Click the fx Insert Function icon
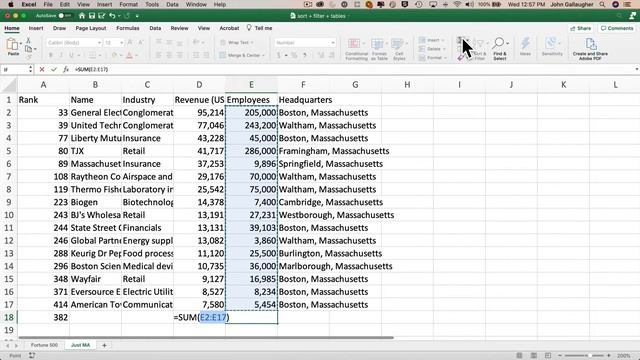 pyautogui.click(x=66, y=70)
